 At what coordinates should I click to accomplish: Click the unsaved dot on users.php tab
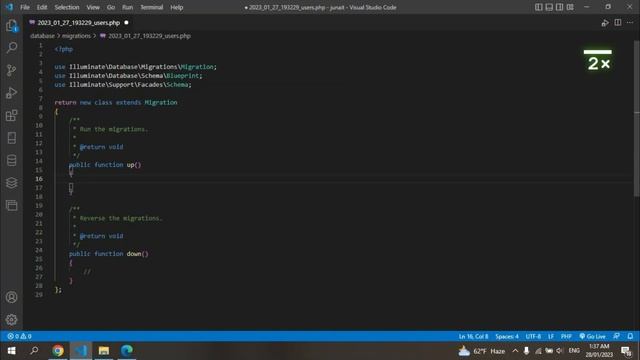click(x=126, y=22)
